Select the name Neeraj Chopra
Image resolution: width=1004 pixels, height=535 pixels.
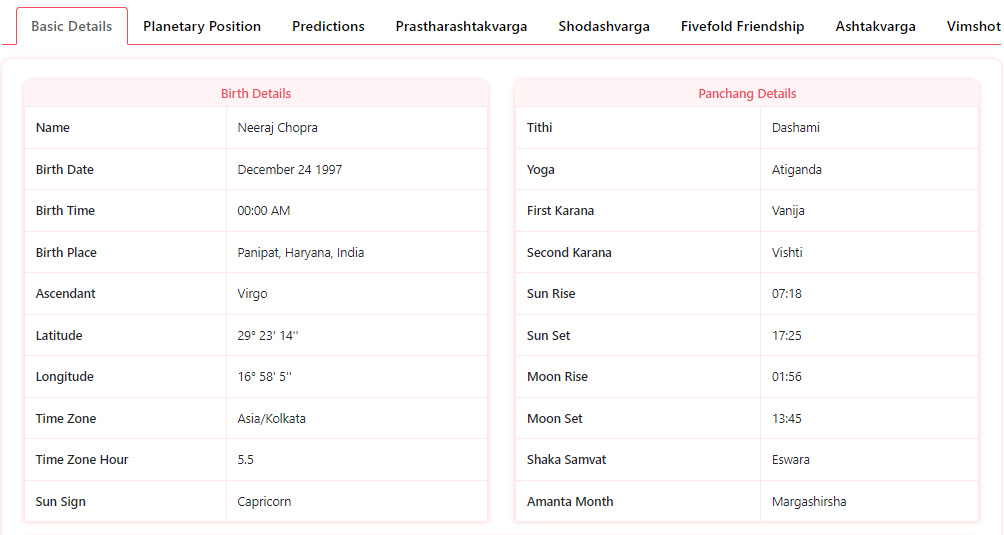pyautogui.click(x=277, y=127)
